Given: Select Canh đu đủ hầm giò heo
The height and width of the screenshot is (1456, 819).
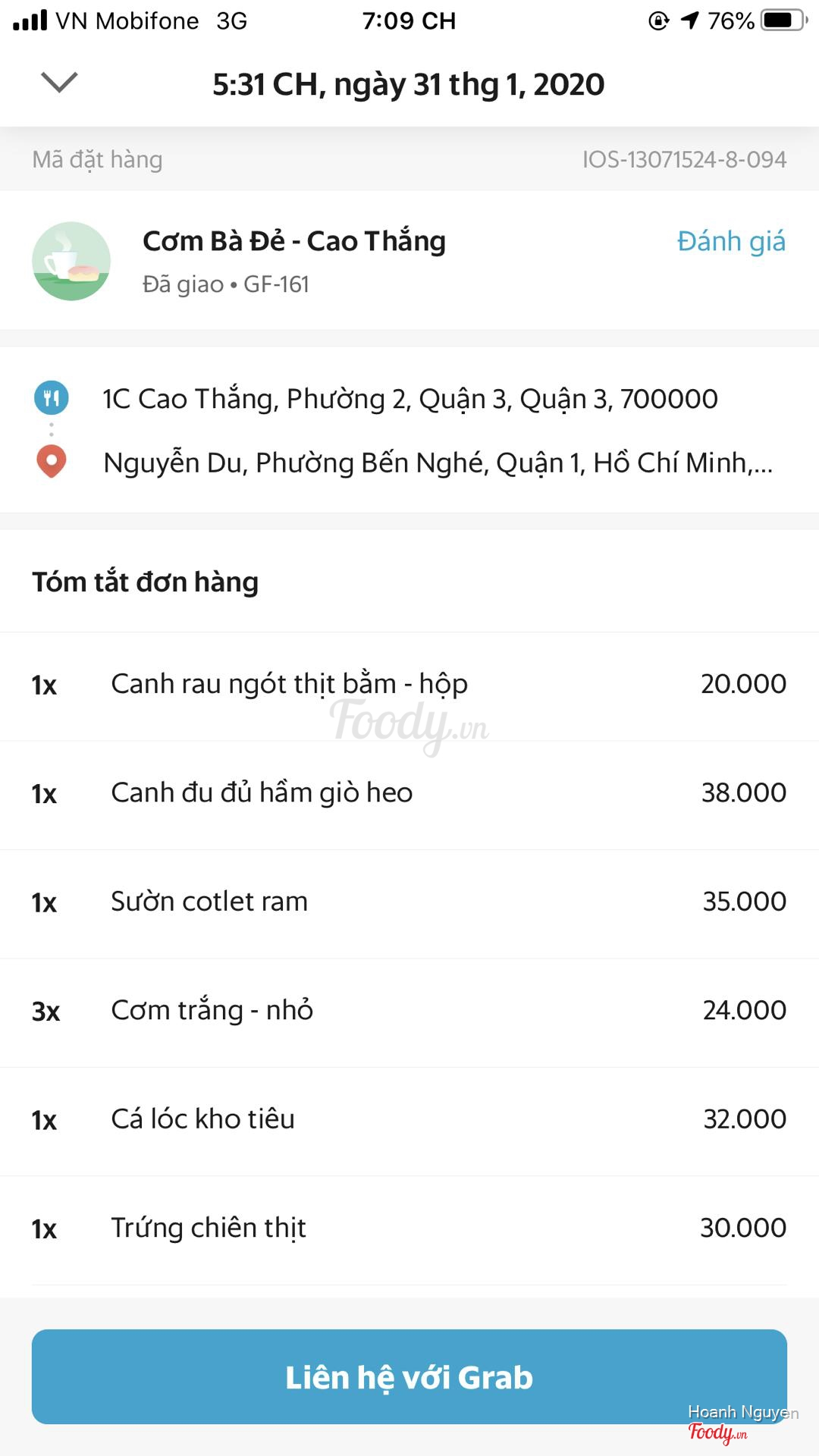Looking at the screenshot, I should (x=262, y=793).
